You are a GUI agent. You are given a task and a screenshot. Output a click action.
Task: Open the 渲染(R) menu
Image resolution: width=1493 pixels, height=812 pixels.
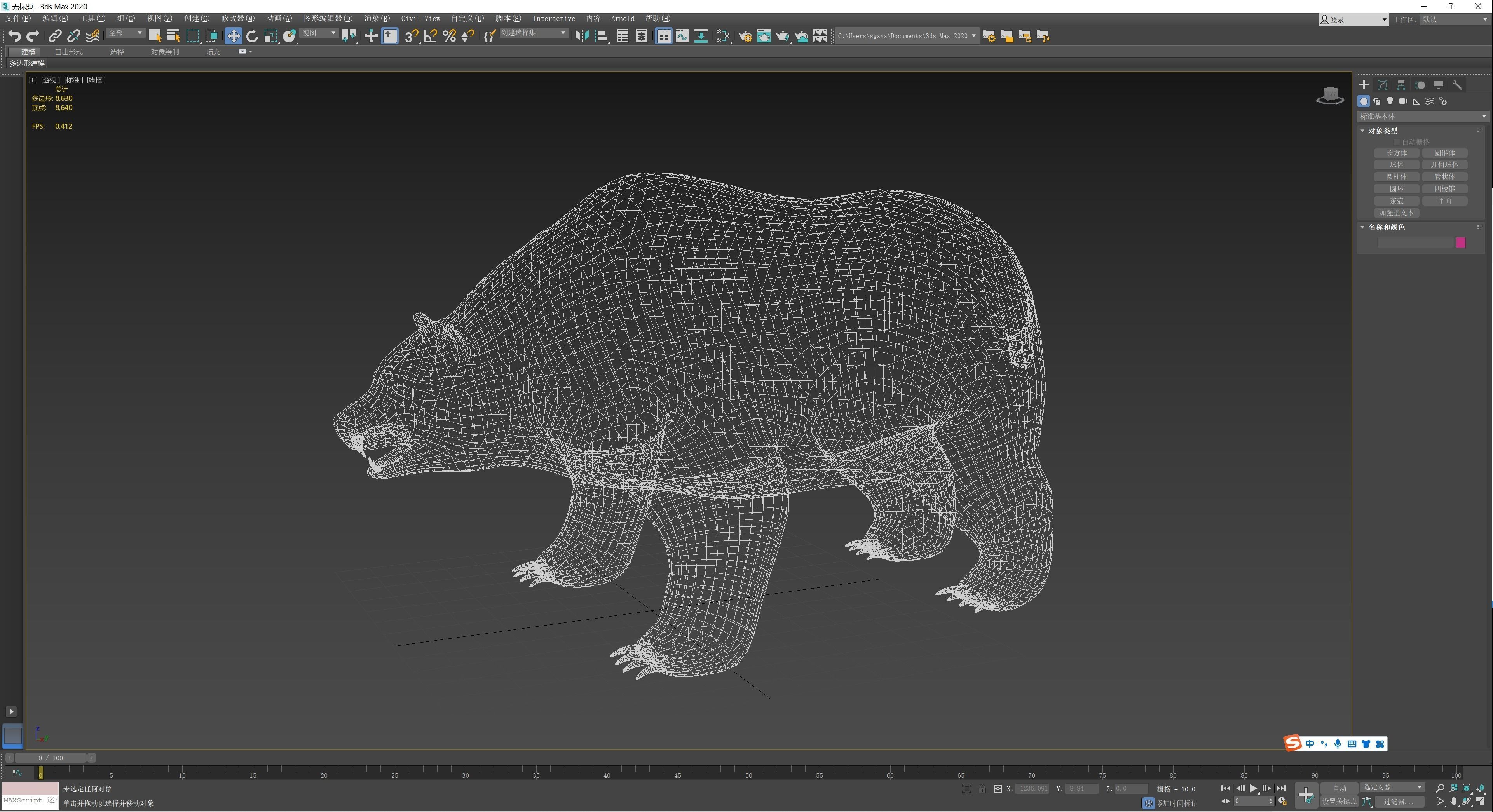[x=377, y=19]
